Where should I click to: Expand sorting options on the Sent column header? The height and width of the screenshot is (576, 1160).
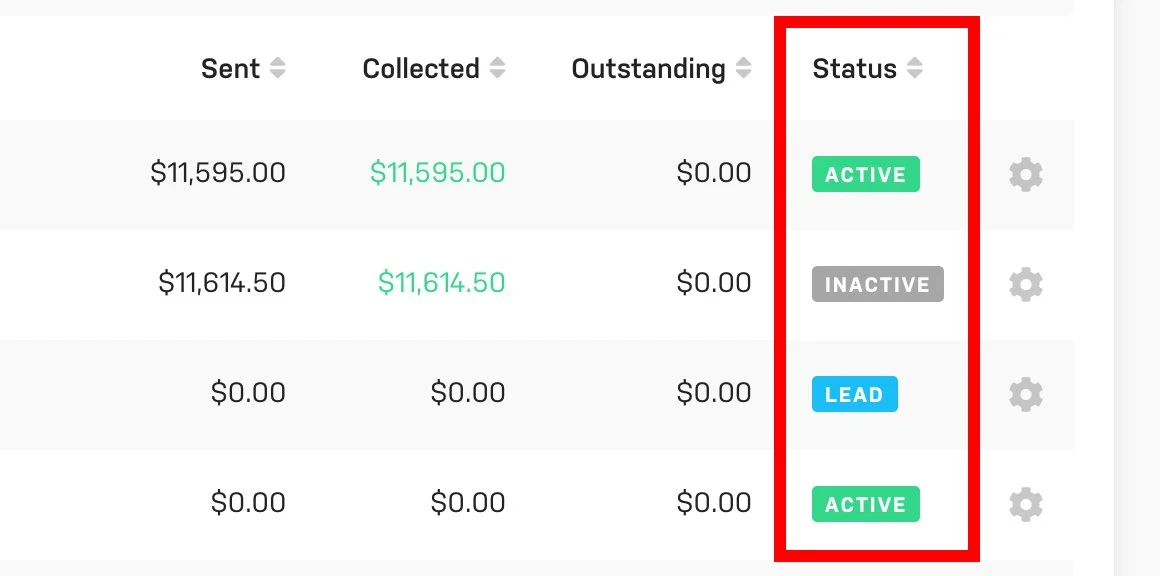(279, 68)
